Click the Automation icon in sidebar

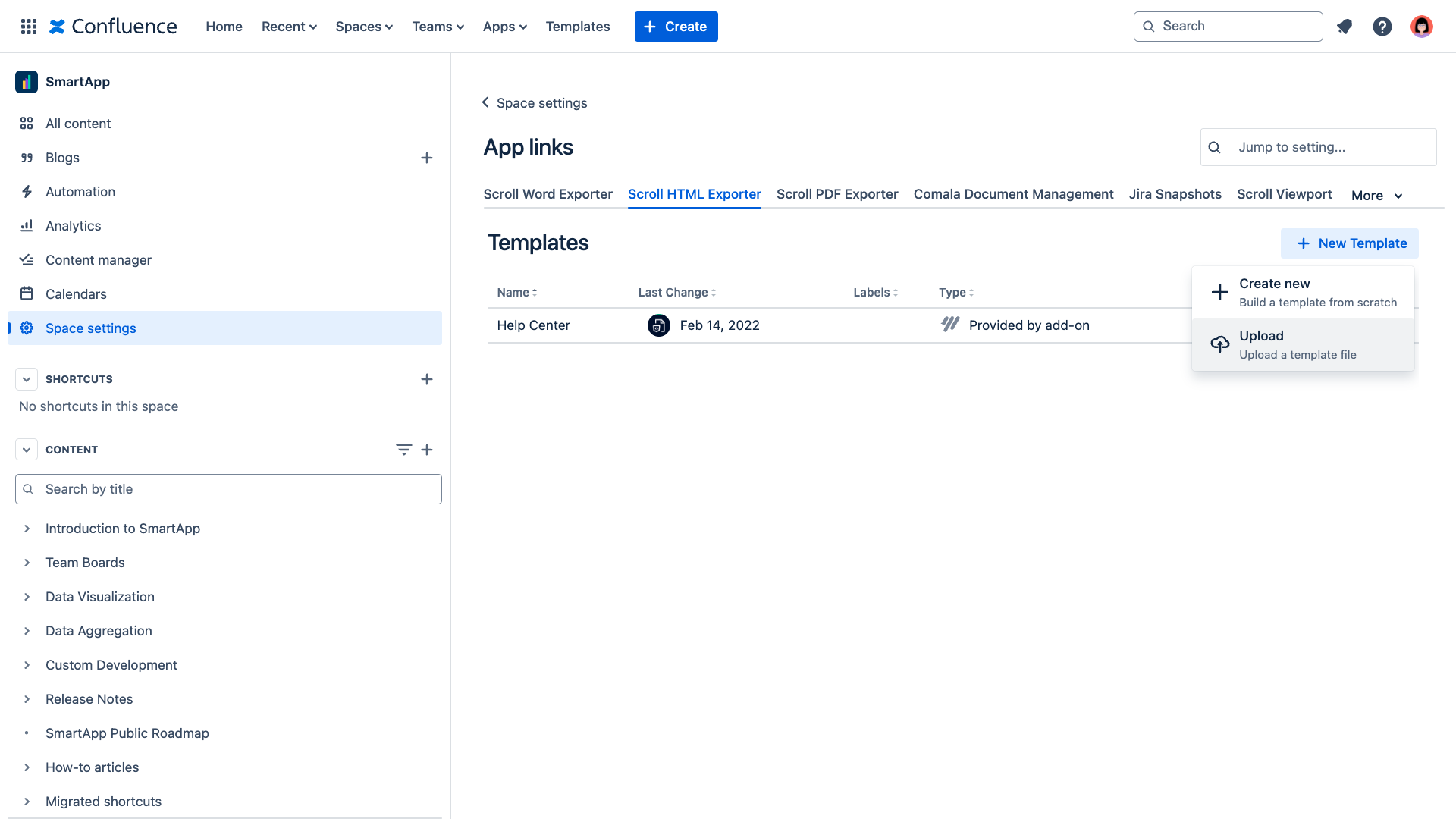pyautogui.click(x=27, y=191)
